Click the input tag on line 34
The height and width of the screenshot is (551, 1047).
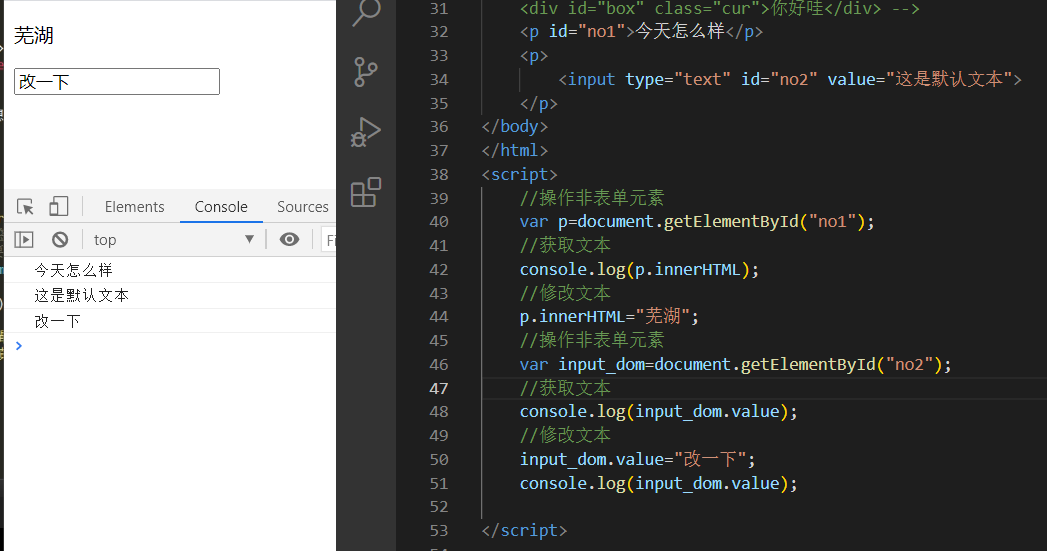790,79
